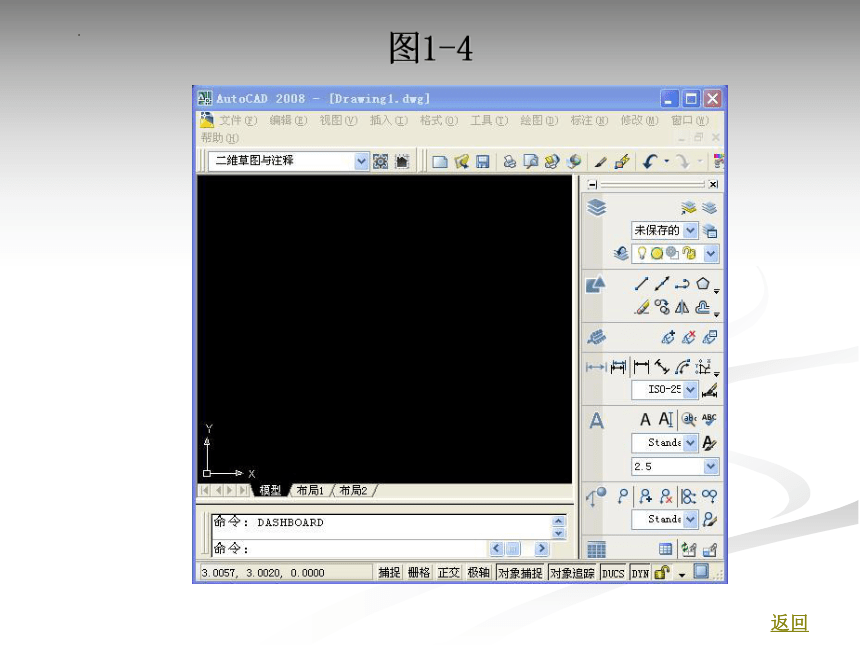
Task: Click the Plot printer icon
Action: (x=510, y=161)
